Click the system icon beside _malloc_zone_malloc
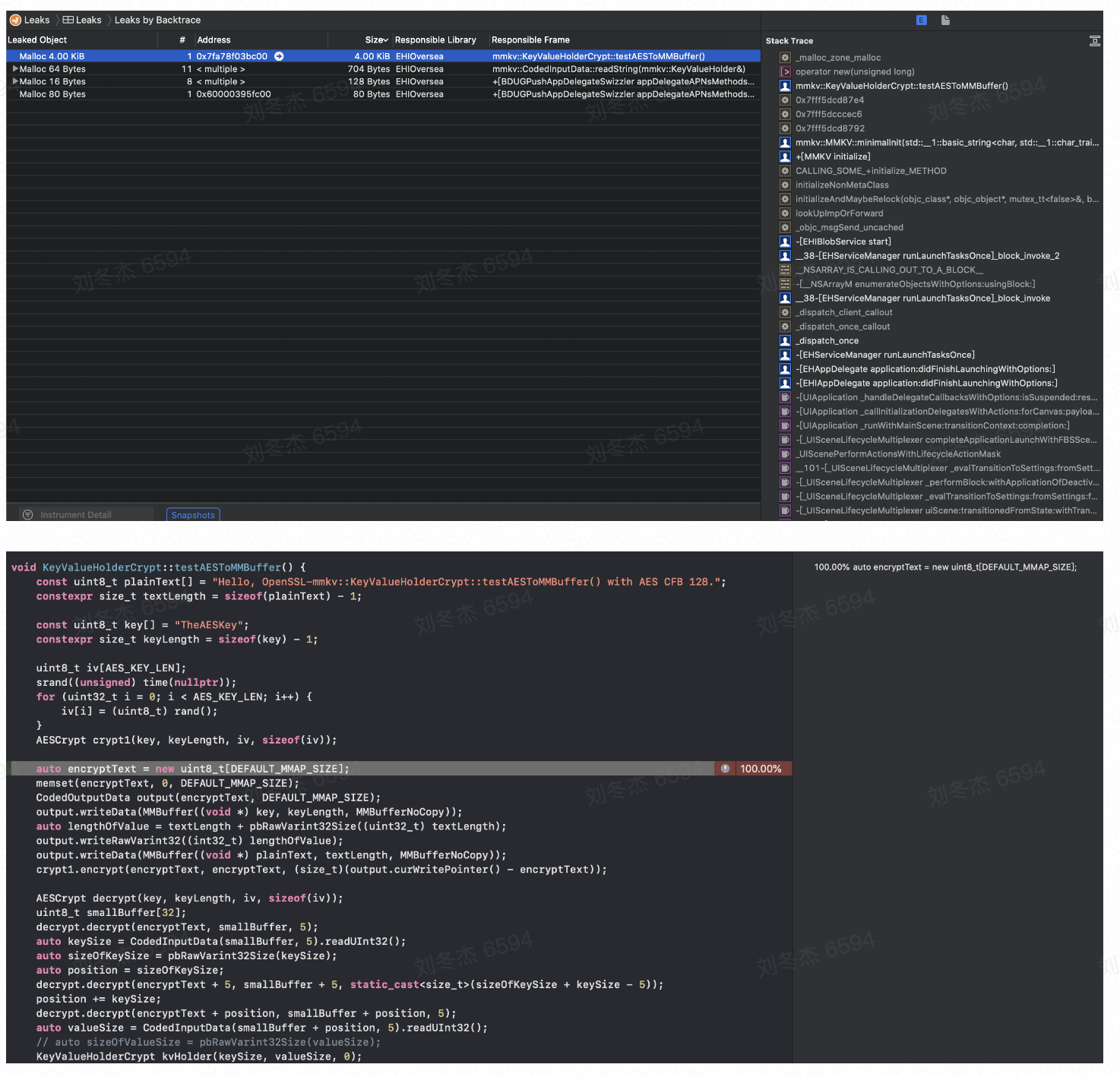This screenshot has width=1120, height=1077. [x=785, y=58]
